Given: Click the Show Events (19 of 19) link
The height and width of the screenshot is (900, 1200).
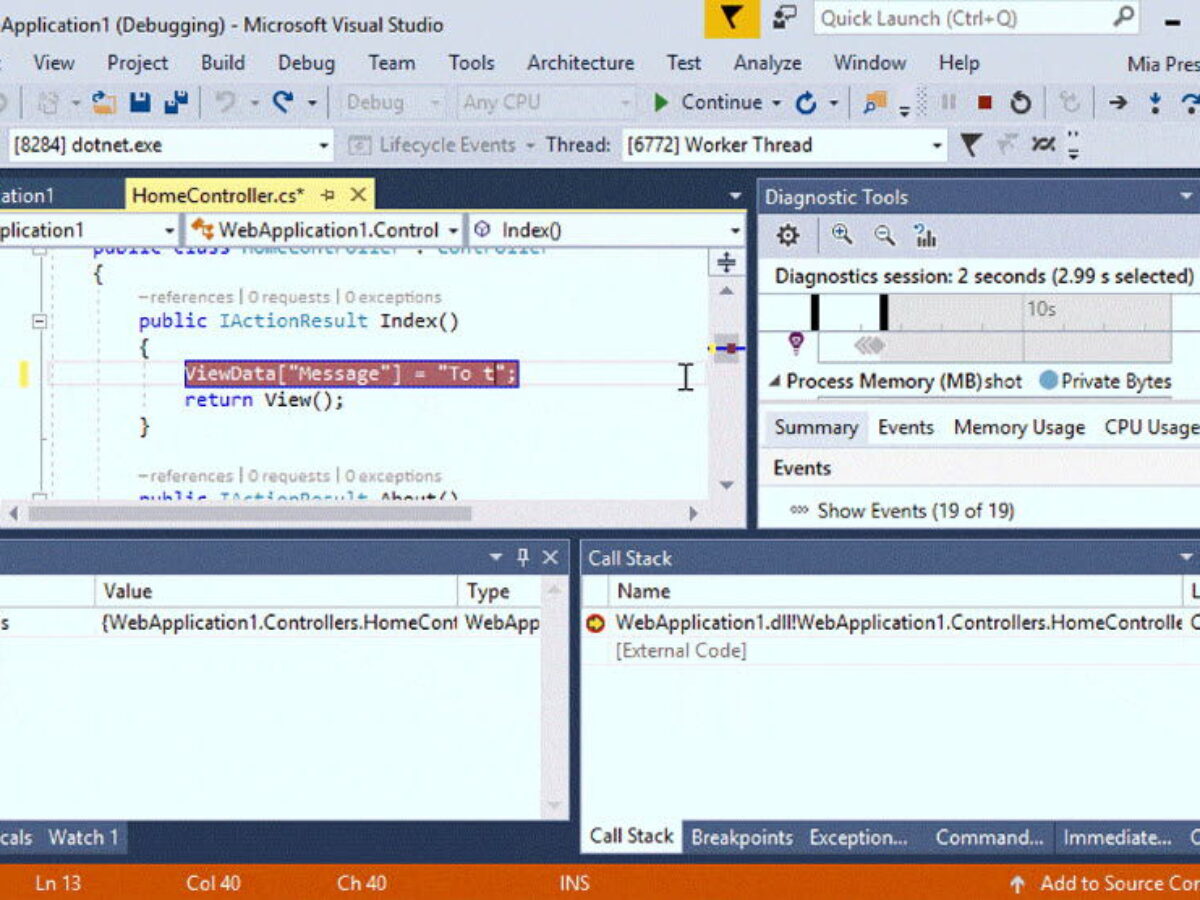Looking at the screenshot, I should [x=916, y=510].
